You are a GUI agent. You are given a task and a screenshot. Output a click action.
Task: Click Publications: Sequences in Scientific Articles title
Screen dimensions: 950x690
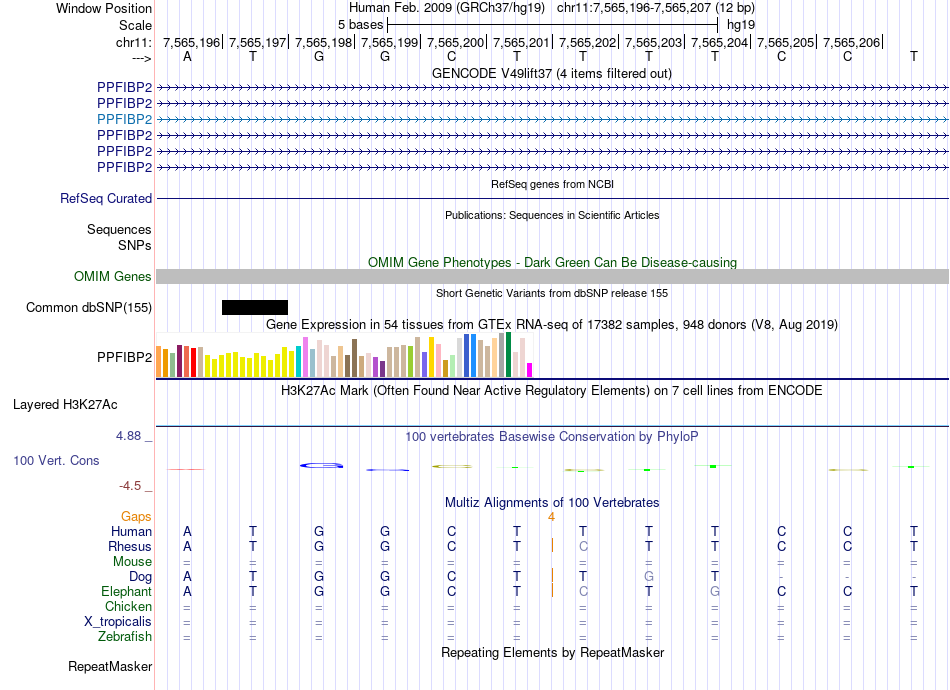pos(552,215)
